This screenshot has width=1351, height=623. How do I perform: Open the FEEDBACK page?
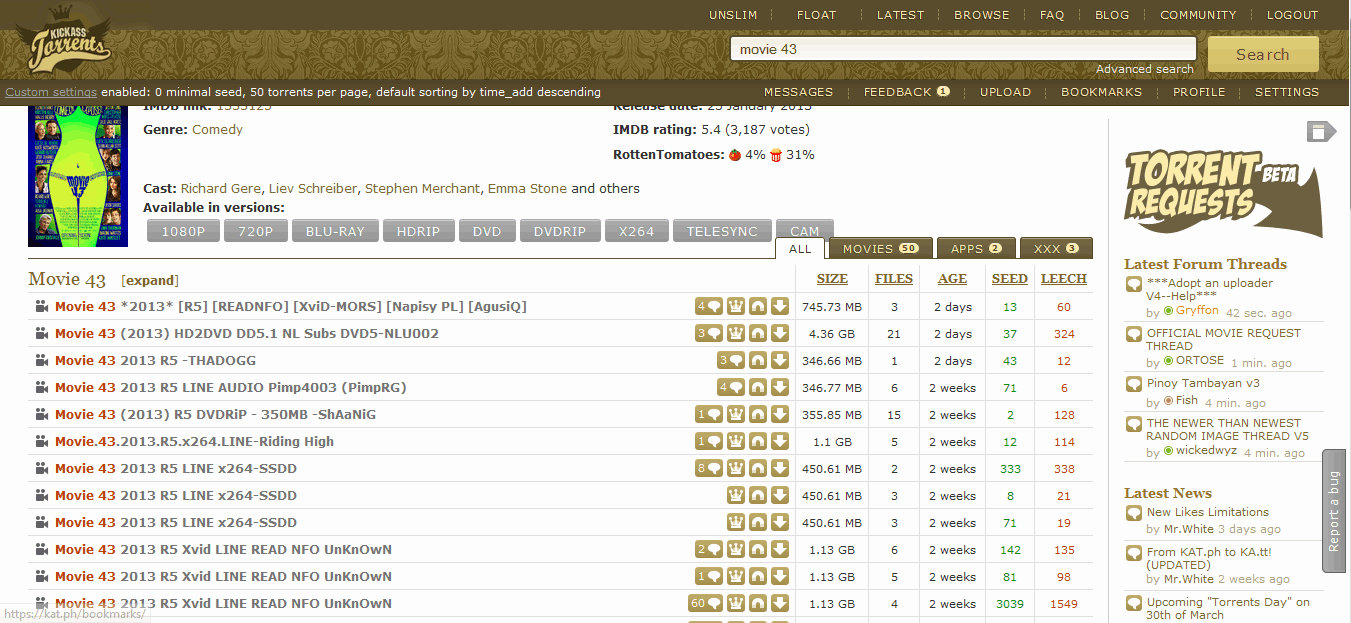906,92
